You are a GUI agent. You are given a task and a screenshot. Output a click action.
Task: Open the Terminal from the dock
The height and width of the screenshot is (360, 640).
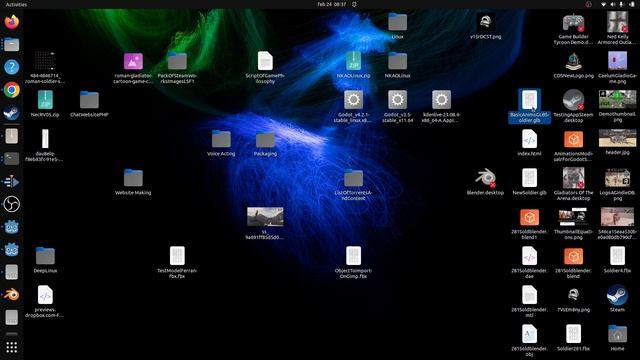pos(11,158)
